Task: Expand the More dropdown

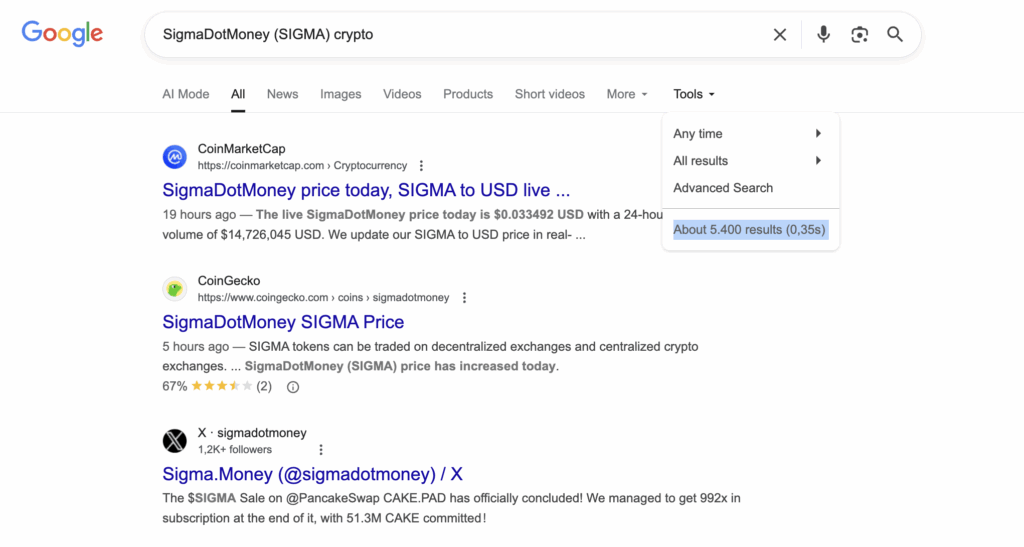Action: pos(627,94)
